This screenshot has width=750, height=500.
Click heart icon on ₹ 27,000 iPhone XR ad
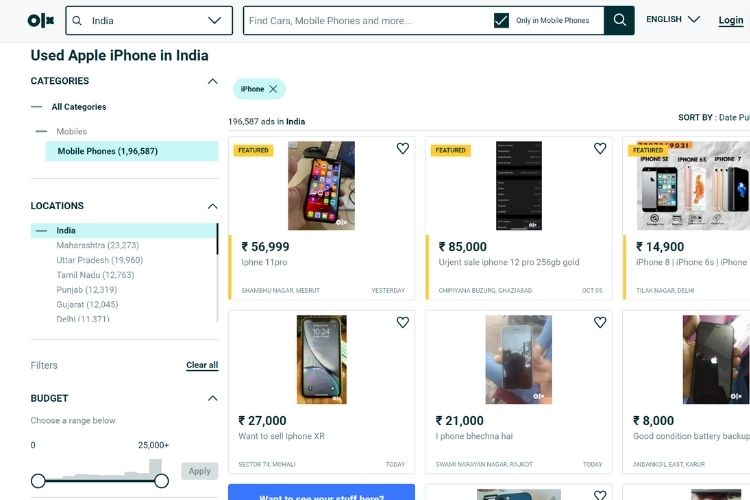[402, 323]
